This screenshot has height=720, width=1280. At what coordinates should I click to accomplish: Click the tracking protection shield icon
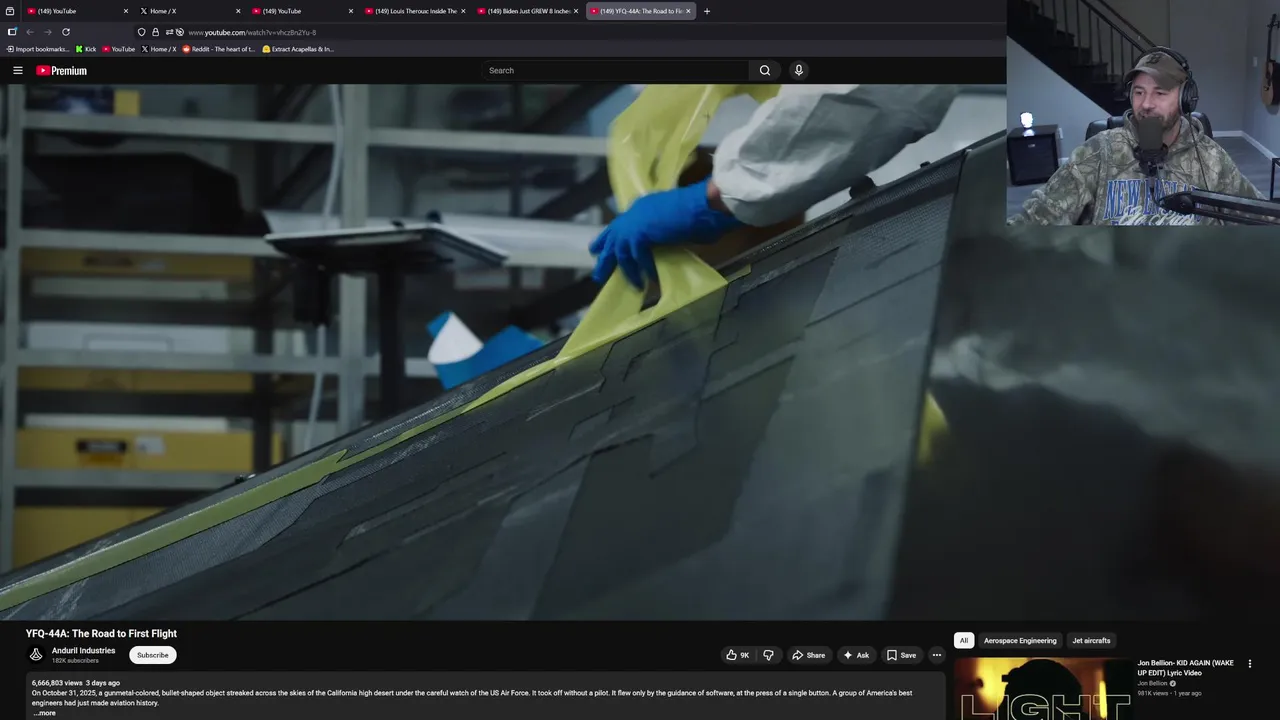(141, 32)
